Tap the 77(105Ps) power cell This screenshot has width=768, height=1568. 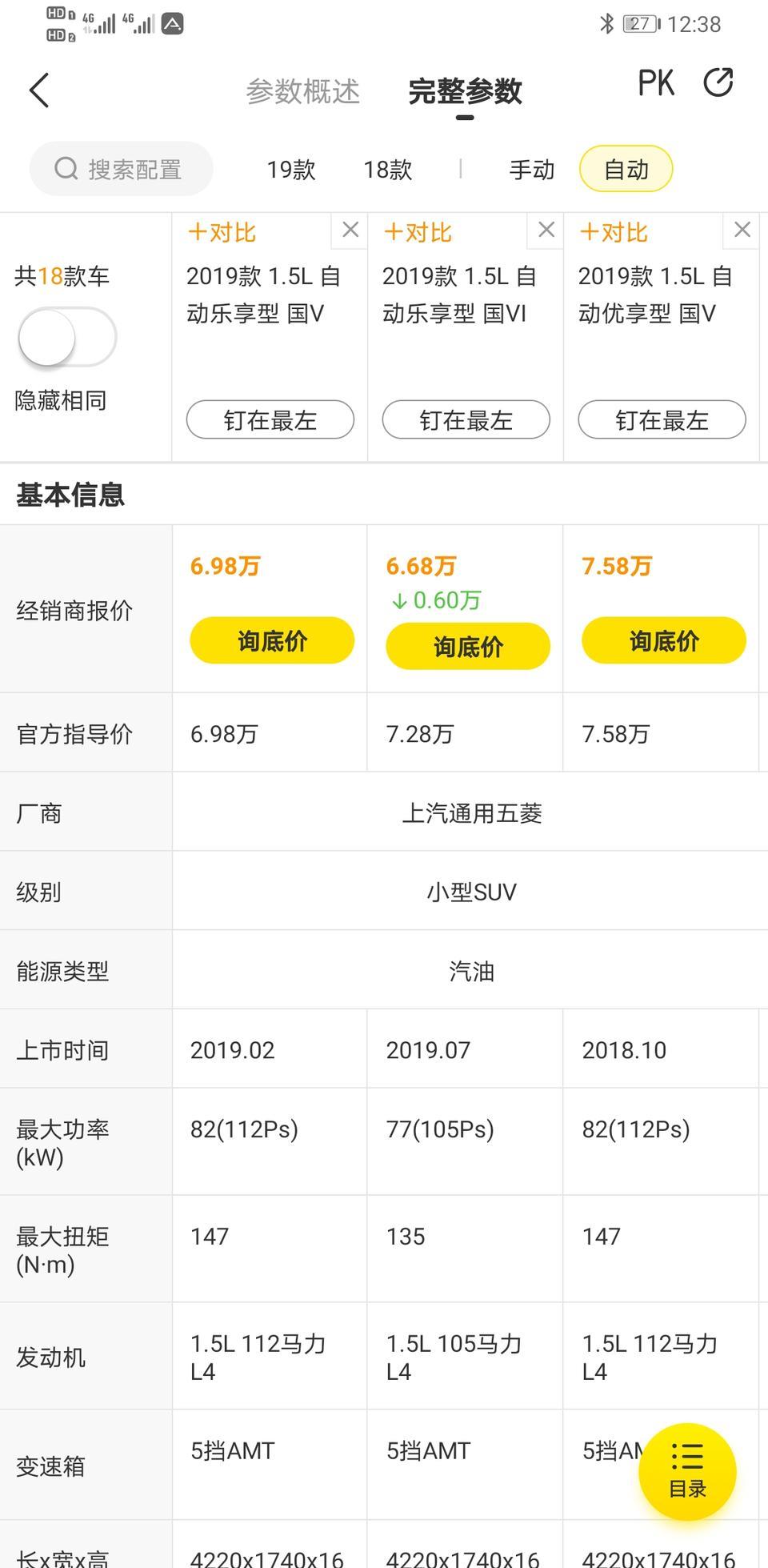(466, 1142)
